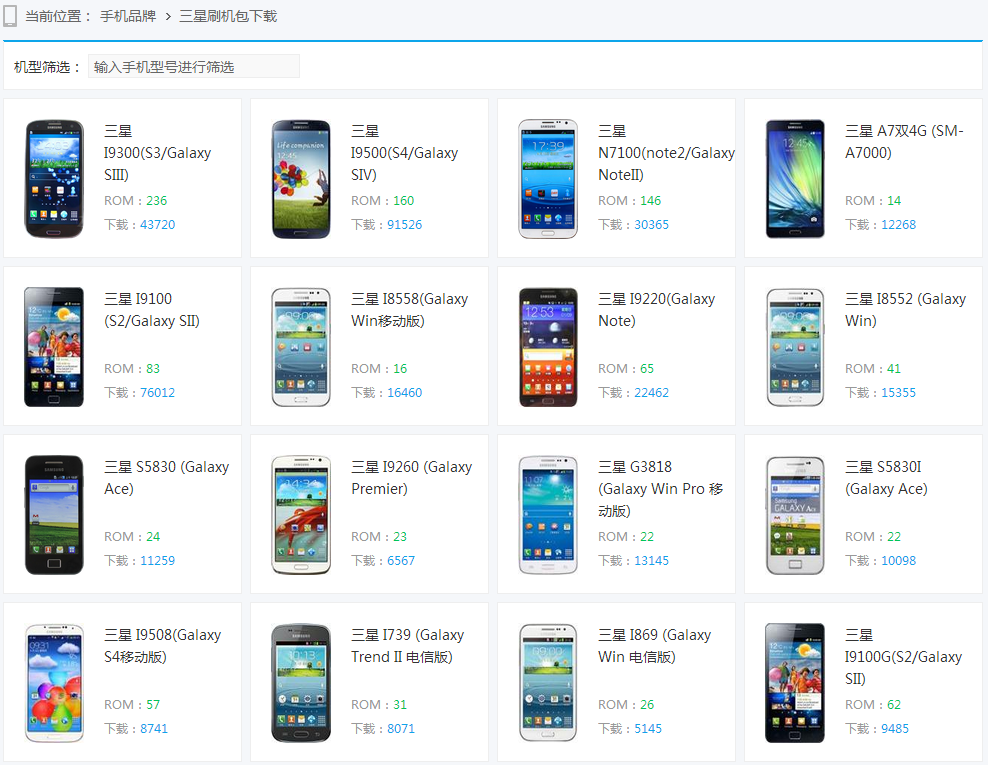988x765 pixels.
Task: Click the ROM count 14
Action: pos(894,200)
